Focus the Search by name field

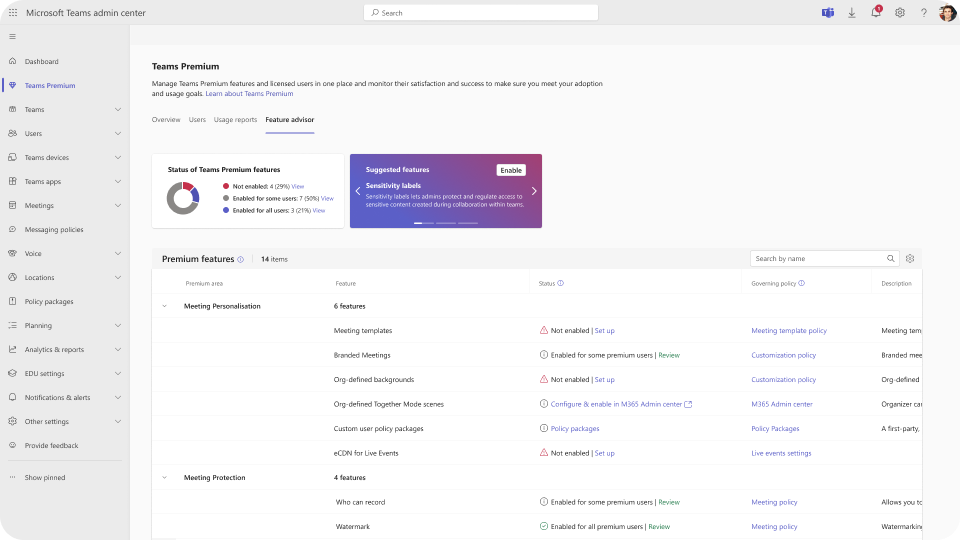[817, 258]
